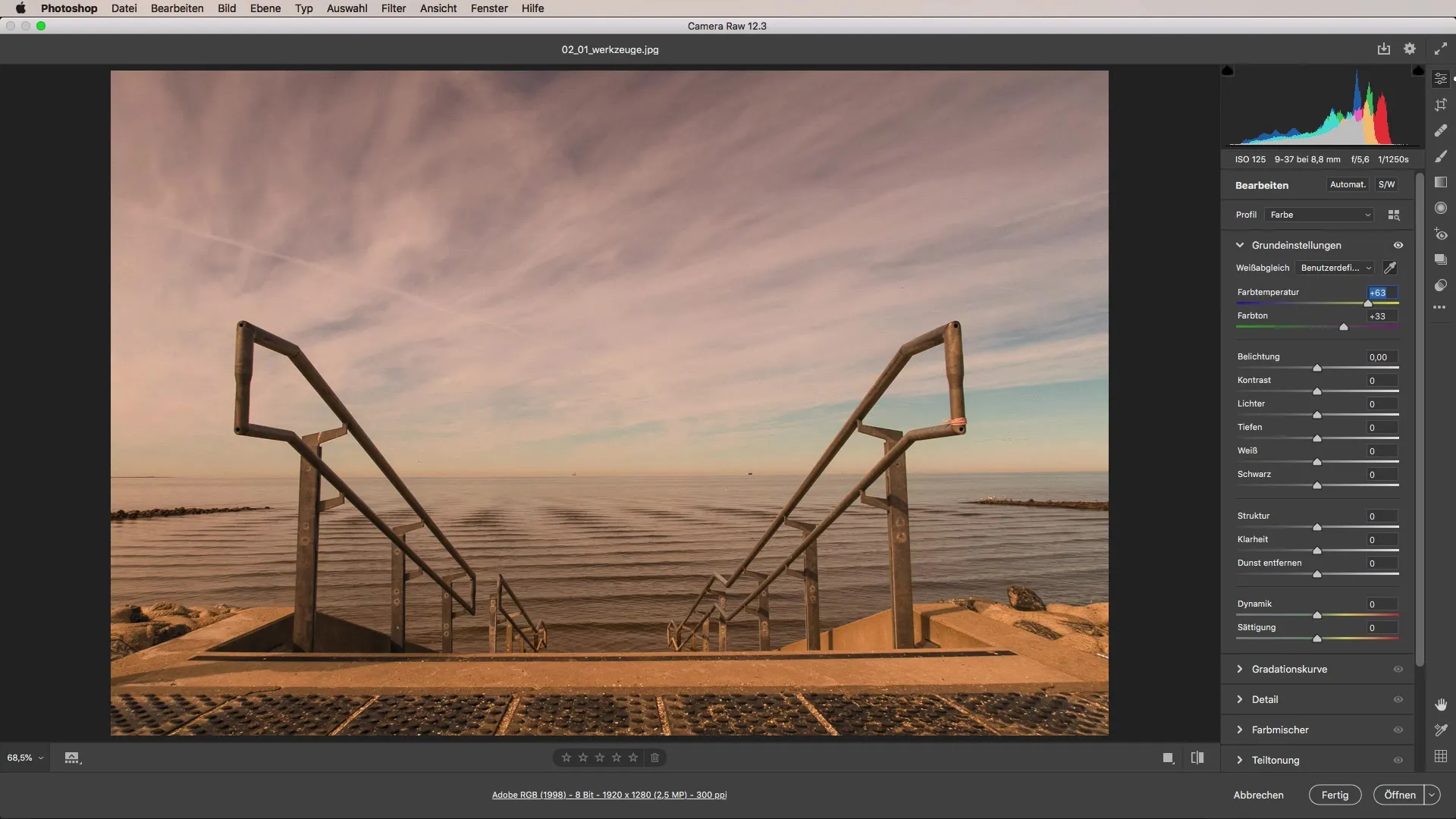Toggle shadow clipping warning in histogram
This screenshot has height=819, width=1456.
[x=1228, y=71]
